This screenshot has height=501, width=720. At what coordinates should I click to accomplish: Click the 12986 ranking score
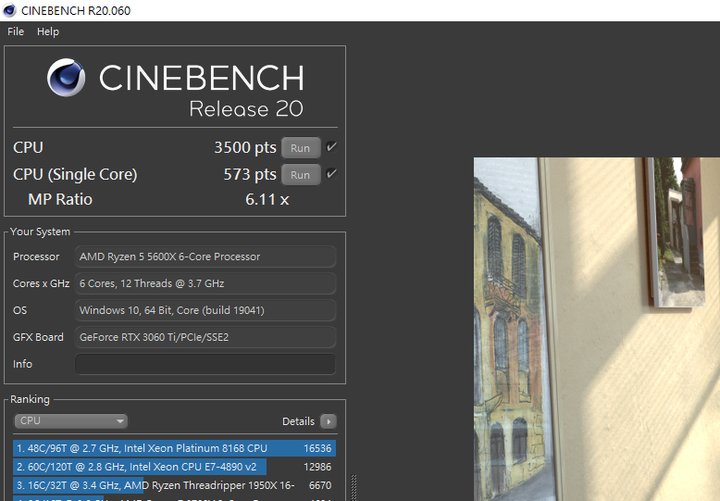[x=317, y=467]
